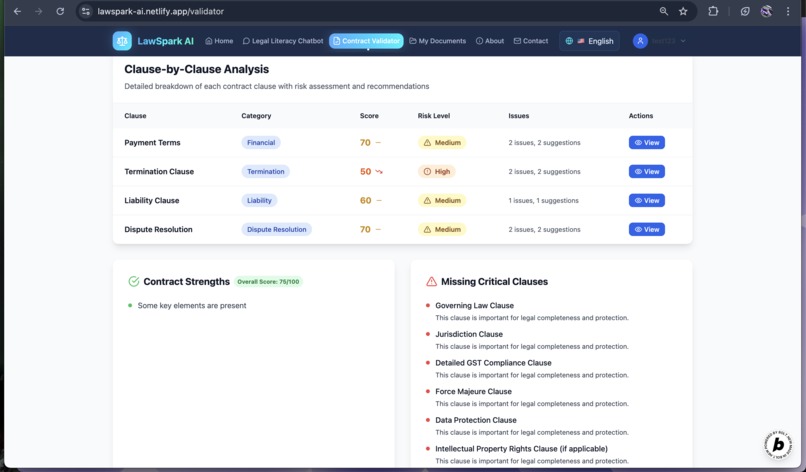The width and height of the screenshot is (806, 472).
Task: Click the score 50 in Termination row
Action: pos(365,172)
